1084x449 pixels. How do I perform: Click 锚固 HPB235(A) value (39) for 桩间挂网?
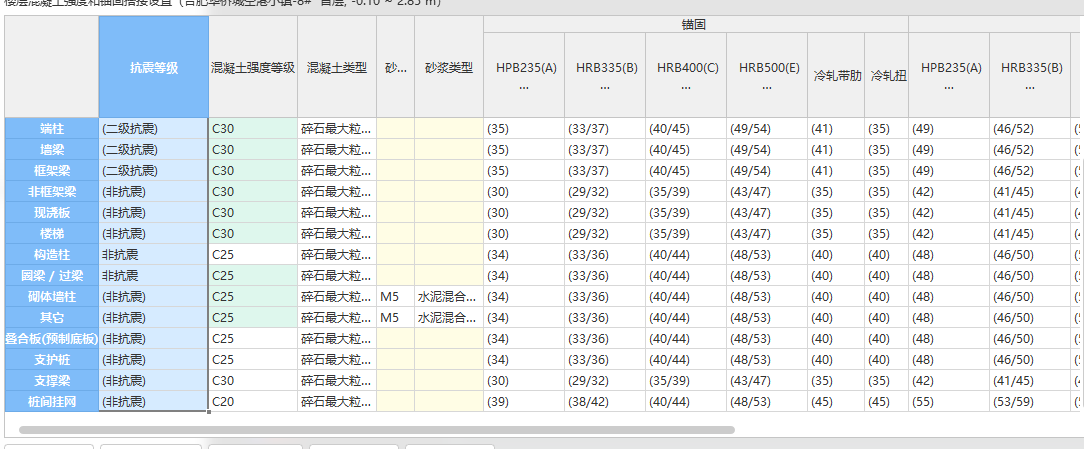pos(524,401)
